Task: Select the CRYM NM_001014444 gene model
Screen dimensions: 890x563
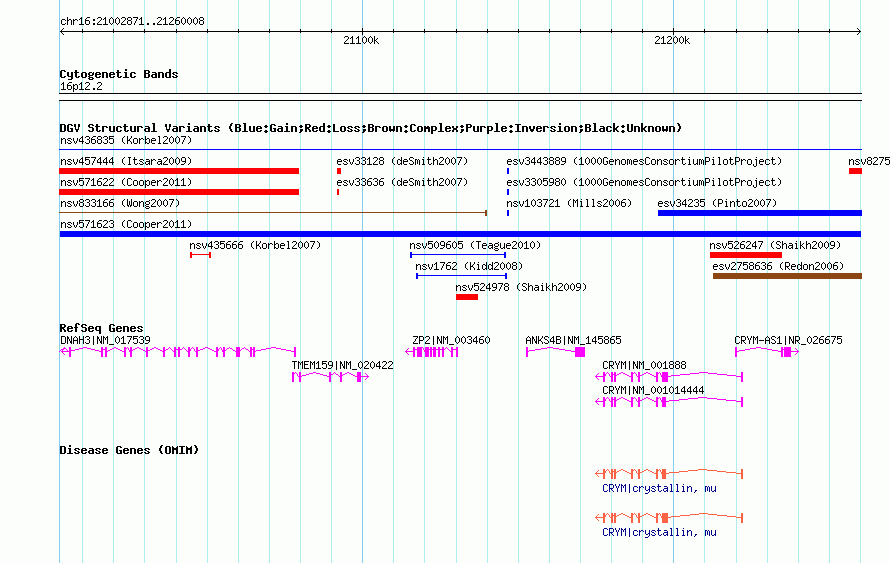Action: [x=669, y=402]
